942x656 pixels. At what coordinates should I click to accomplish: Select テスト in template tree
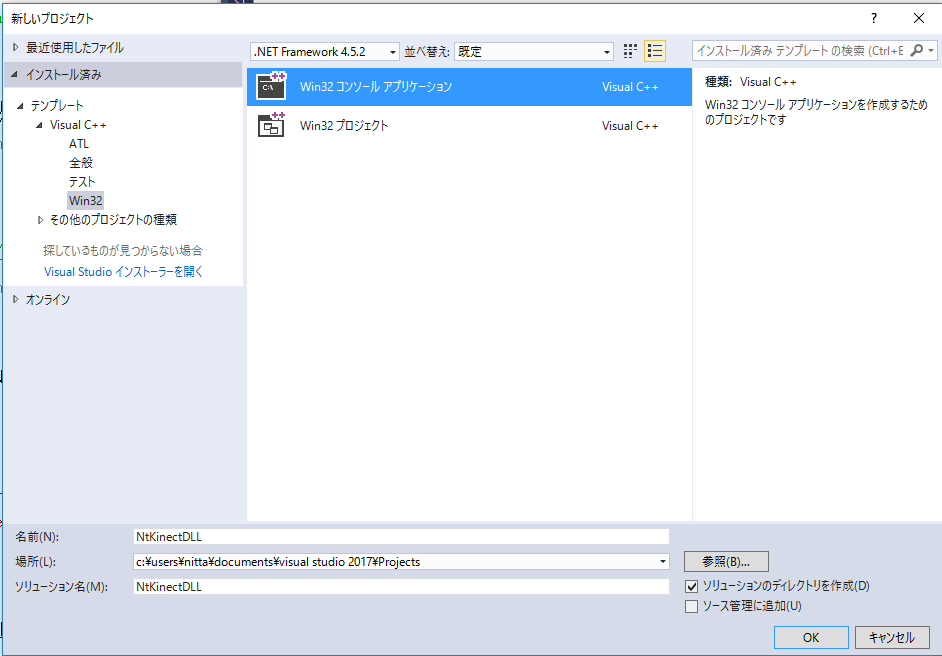point(82,182)
